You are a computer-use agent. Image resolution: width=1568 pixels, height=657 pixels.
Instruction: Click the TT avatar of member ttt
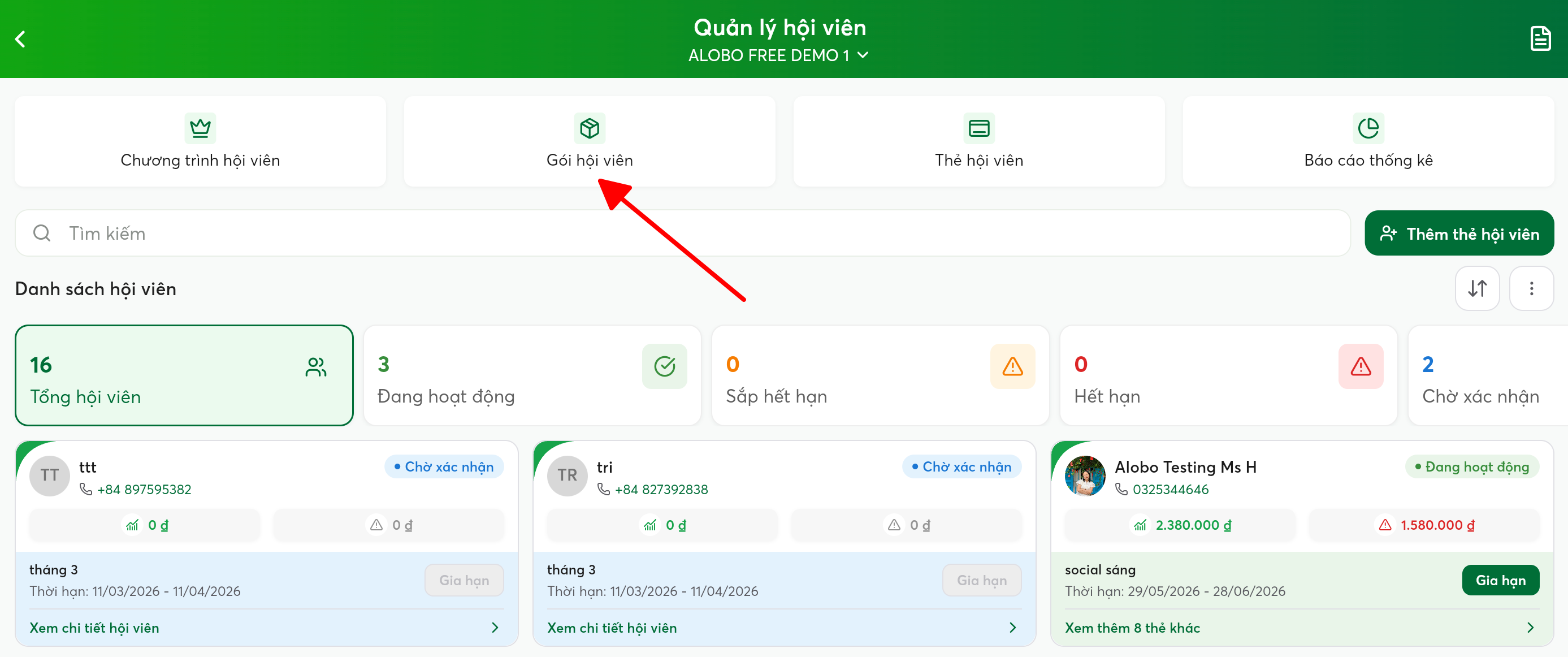pos(49,476)
